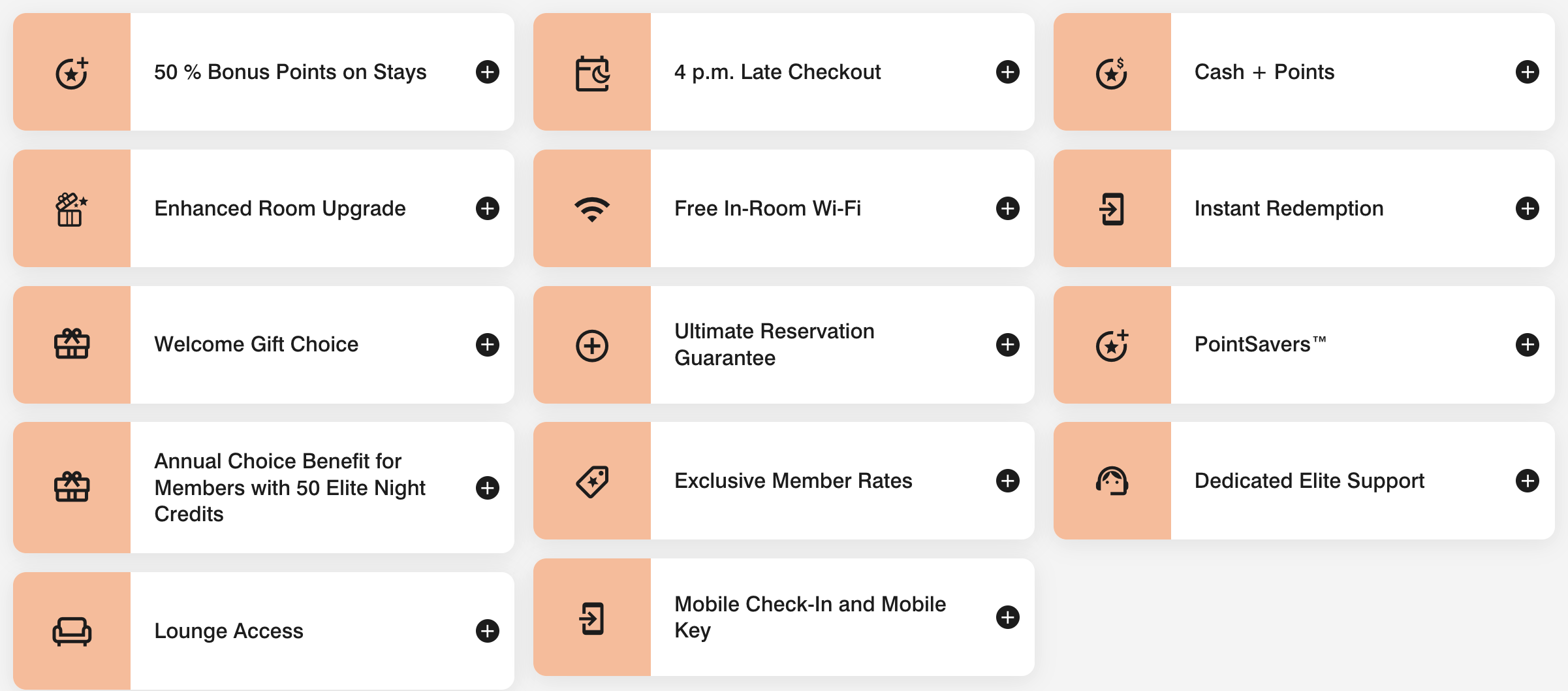Open the Lounge Access plus expander

[x=488, y=631]
